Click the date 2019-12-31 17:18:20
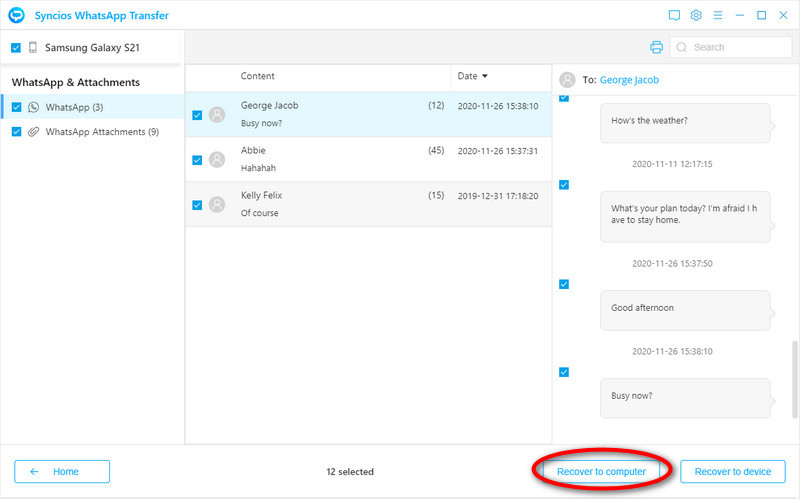Screen dimensions: 800x499 pos(497,196)
